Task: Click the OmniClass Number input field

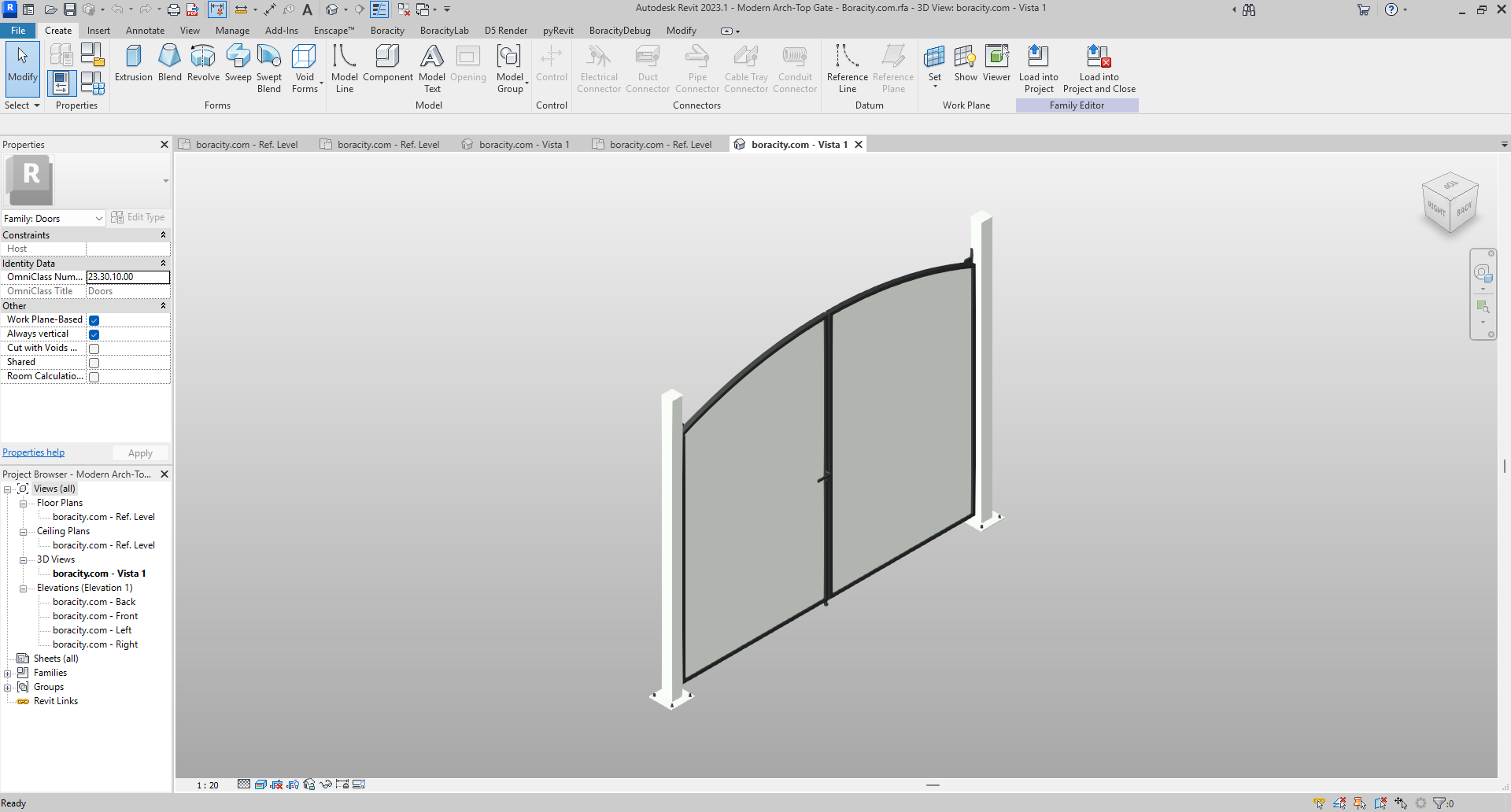Action: click(127, 277)
